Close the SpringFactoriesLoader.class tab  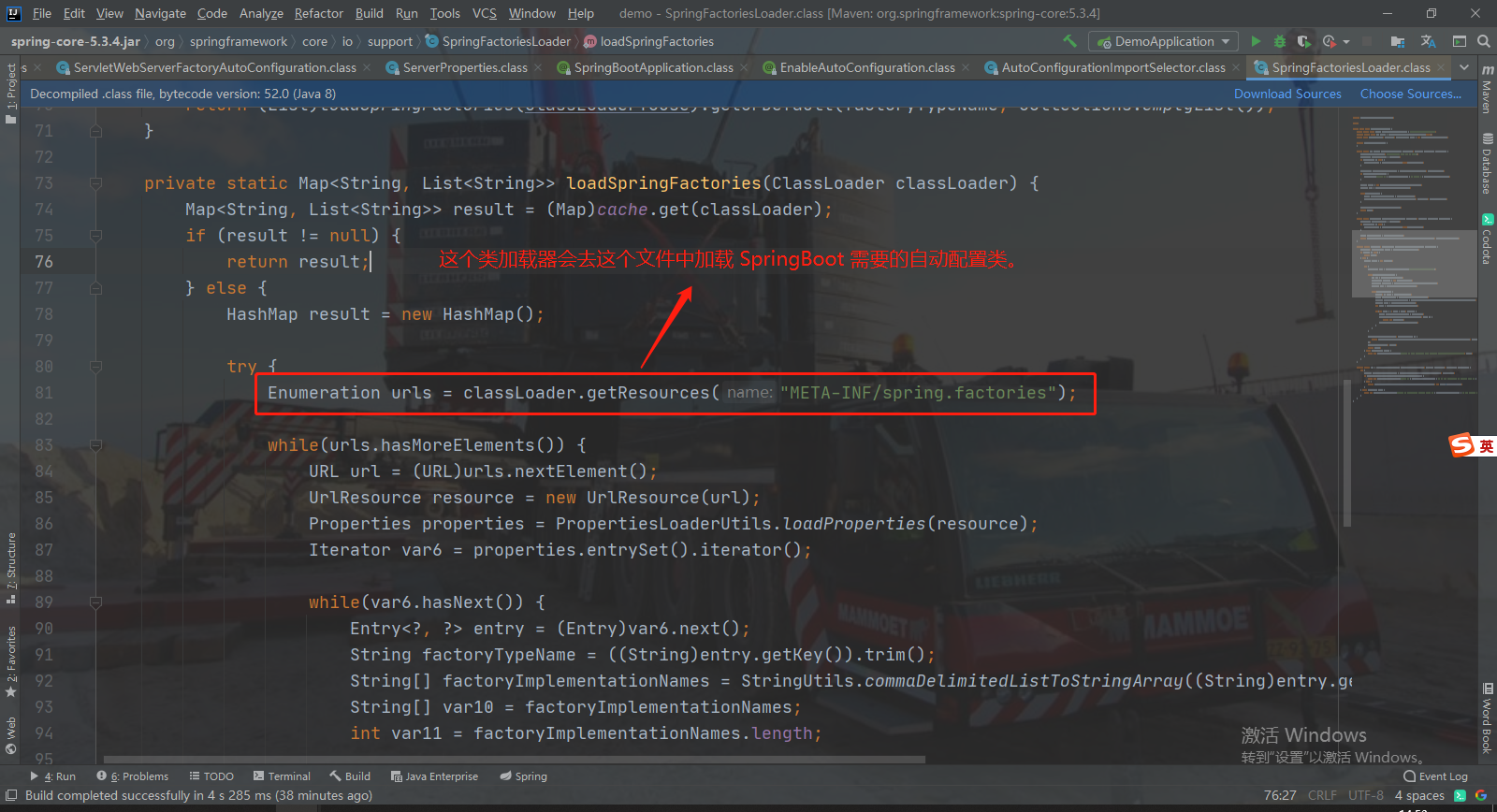coord(1441,67)
